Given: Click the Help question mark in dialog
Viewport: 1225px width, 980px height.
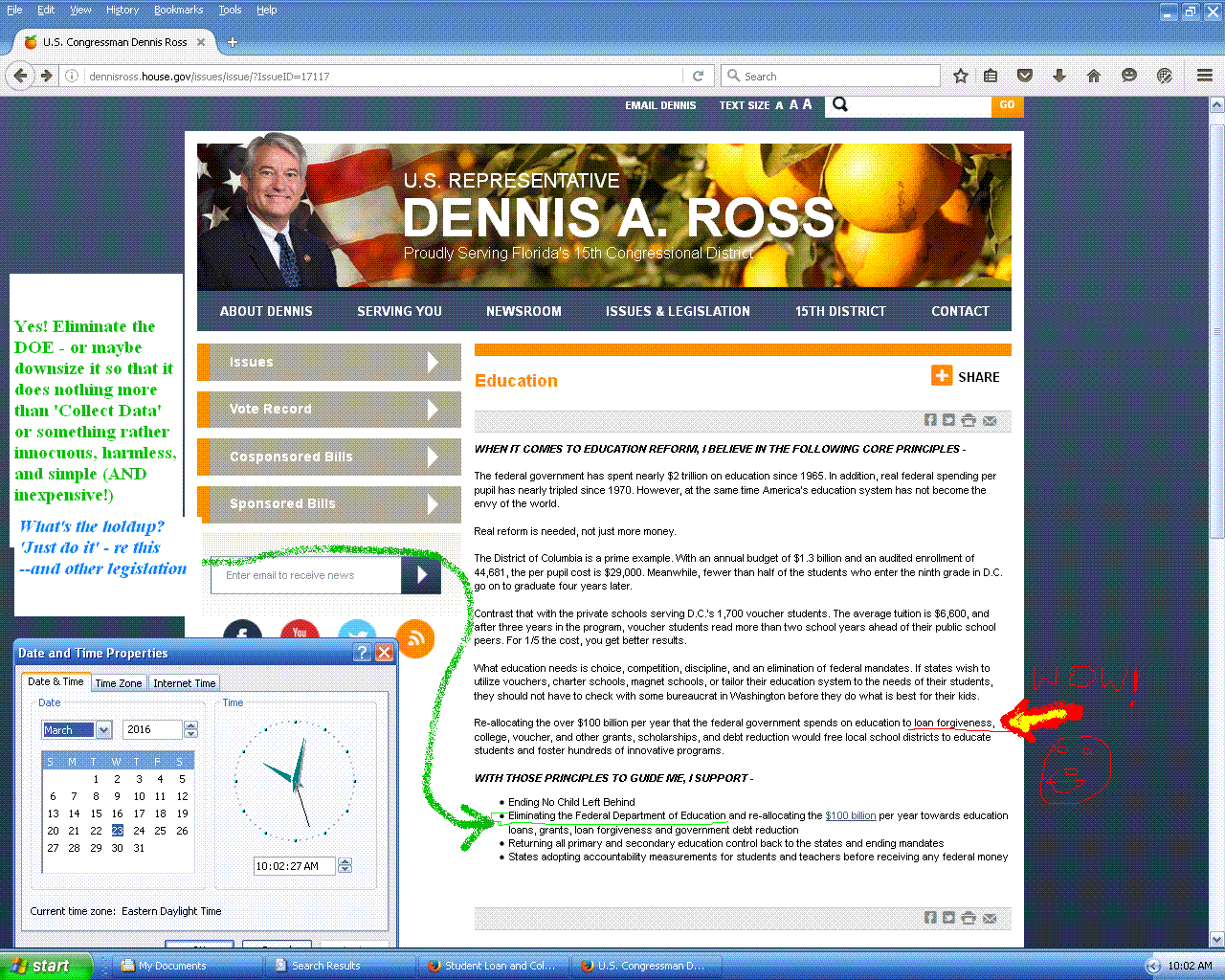Looking at the screenshot, I should pos(362,653).
